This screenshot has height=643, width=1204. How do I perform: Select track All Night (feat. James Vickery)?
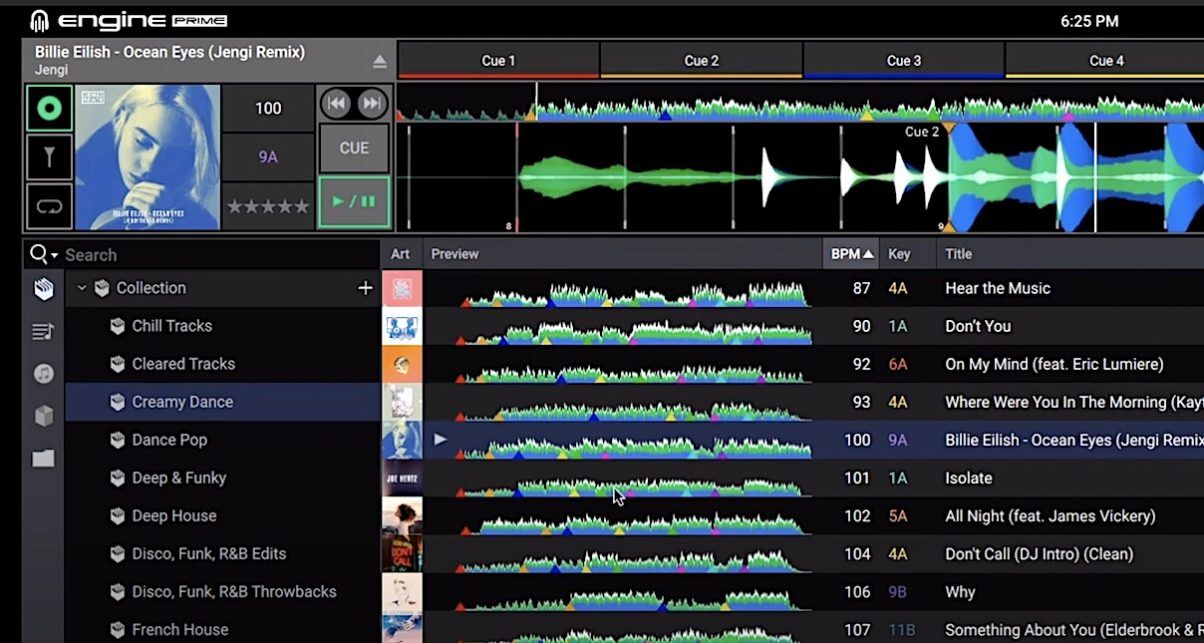click(1050, 516)
